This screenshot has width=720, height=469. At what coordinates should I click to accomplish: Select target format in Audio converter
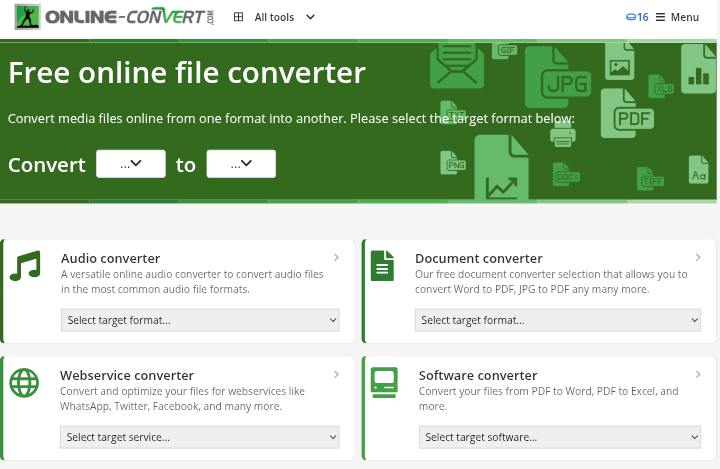pyautogui.click(x=200, y=320)
